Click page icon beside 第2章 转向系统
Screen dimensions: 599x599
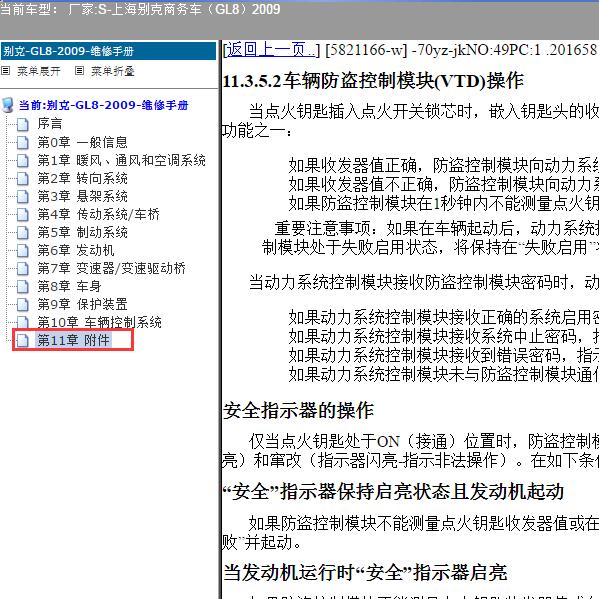point(23,178)
